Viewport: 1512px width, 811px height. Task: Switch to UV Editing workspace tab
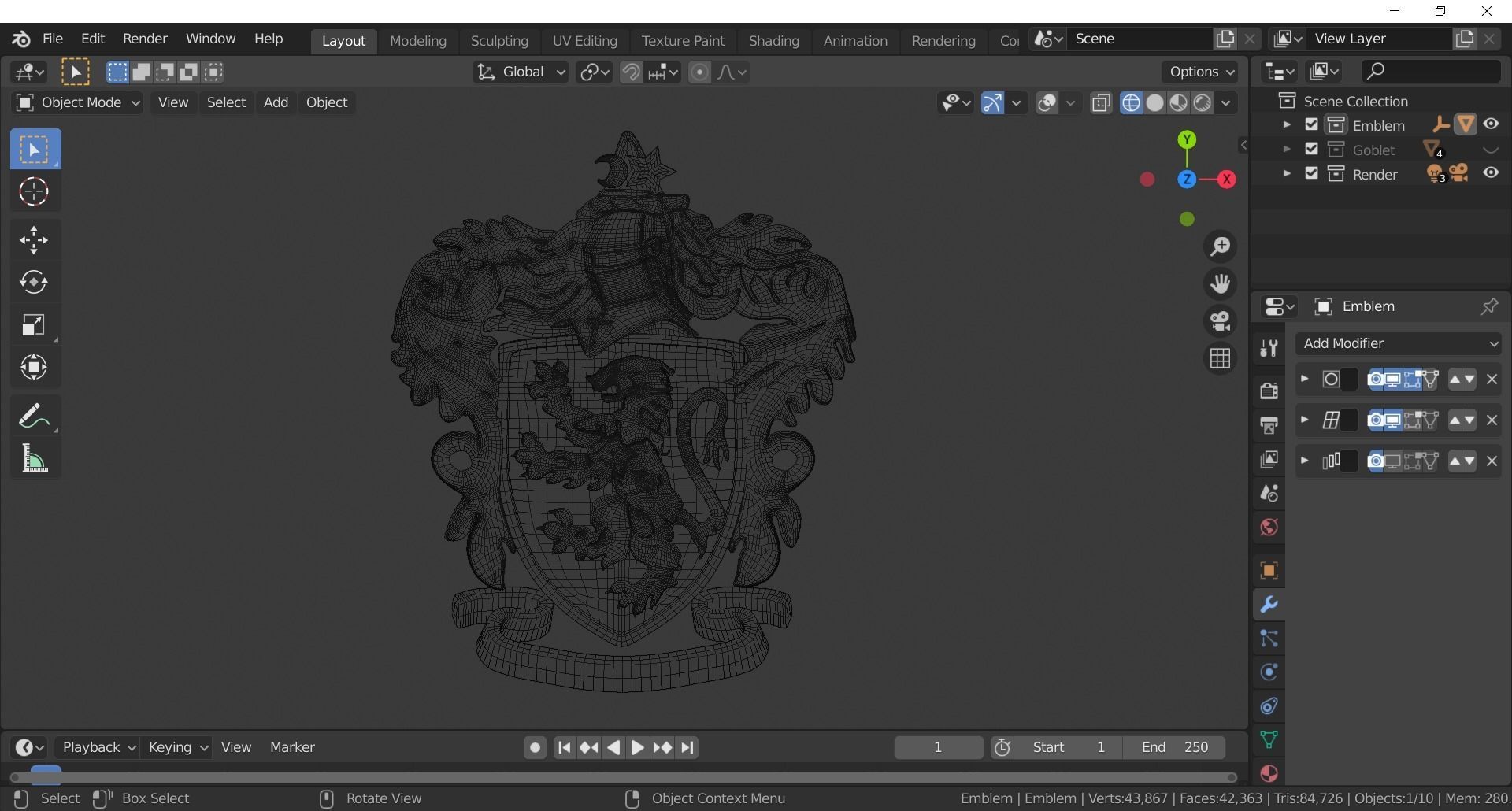click(584, 41)
